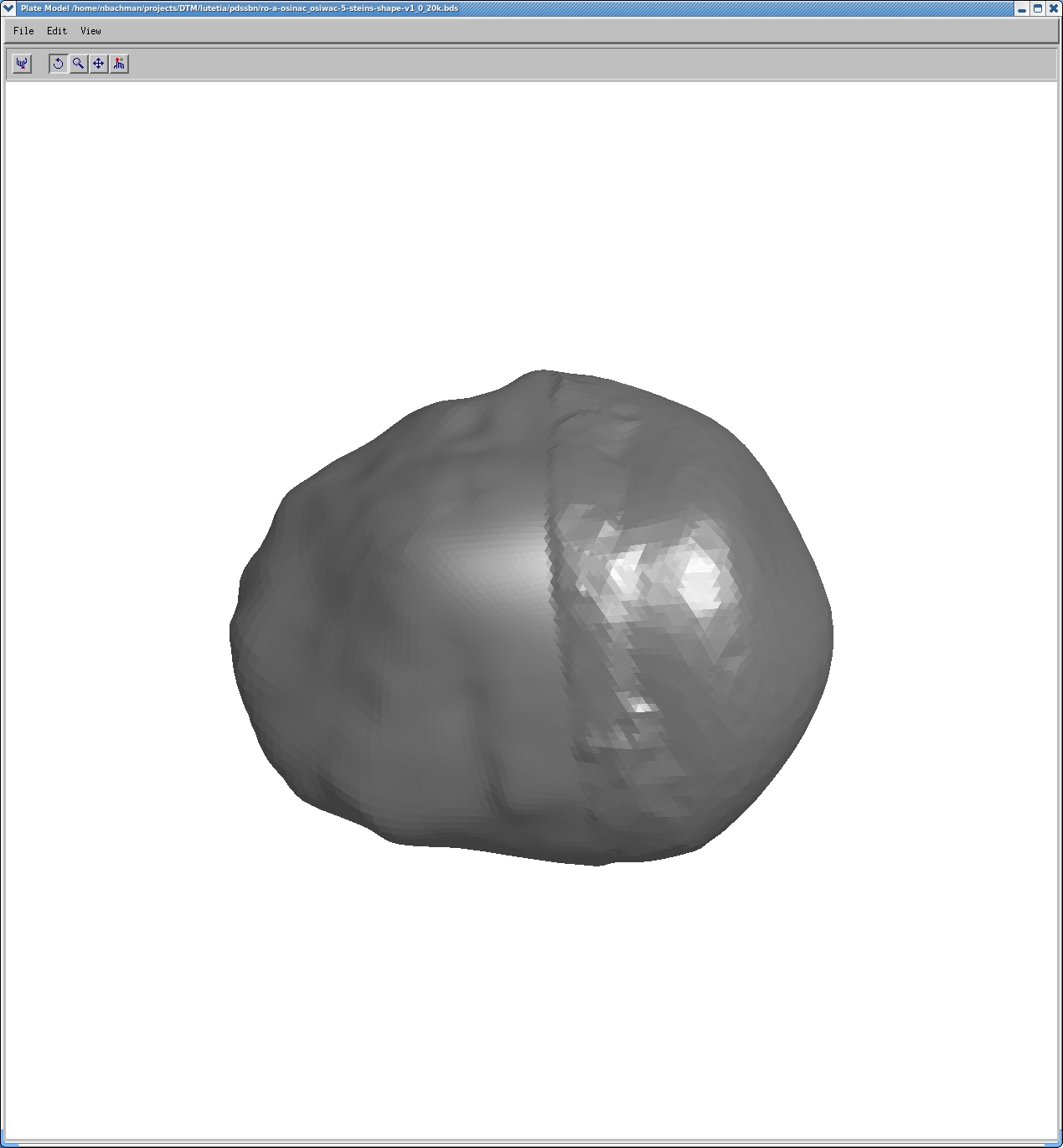Open the Edit menu
The height and width of the screenshot is (1148, 1063).
[x=57, y=31]
